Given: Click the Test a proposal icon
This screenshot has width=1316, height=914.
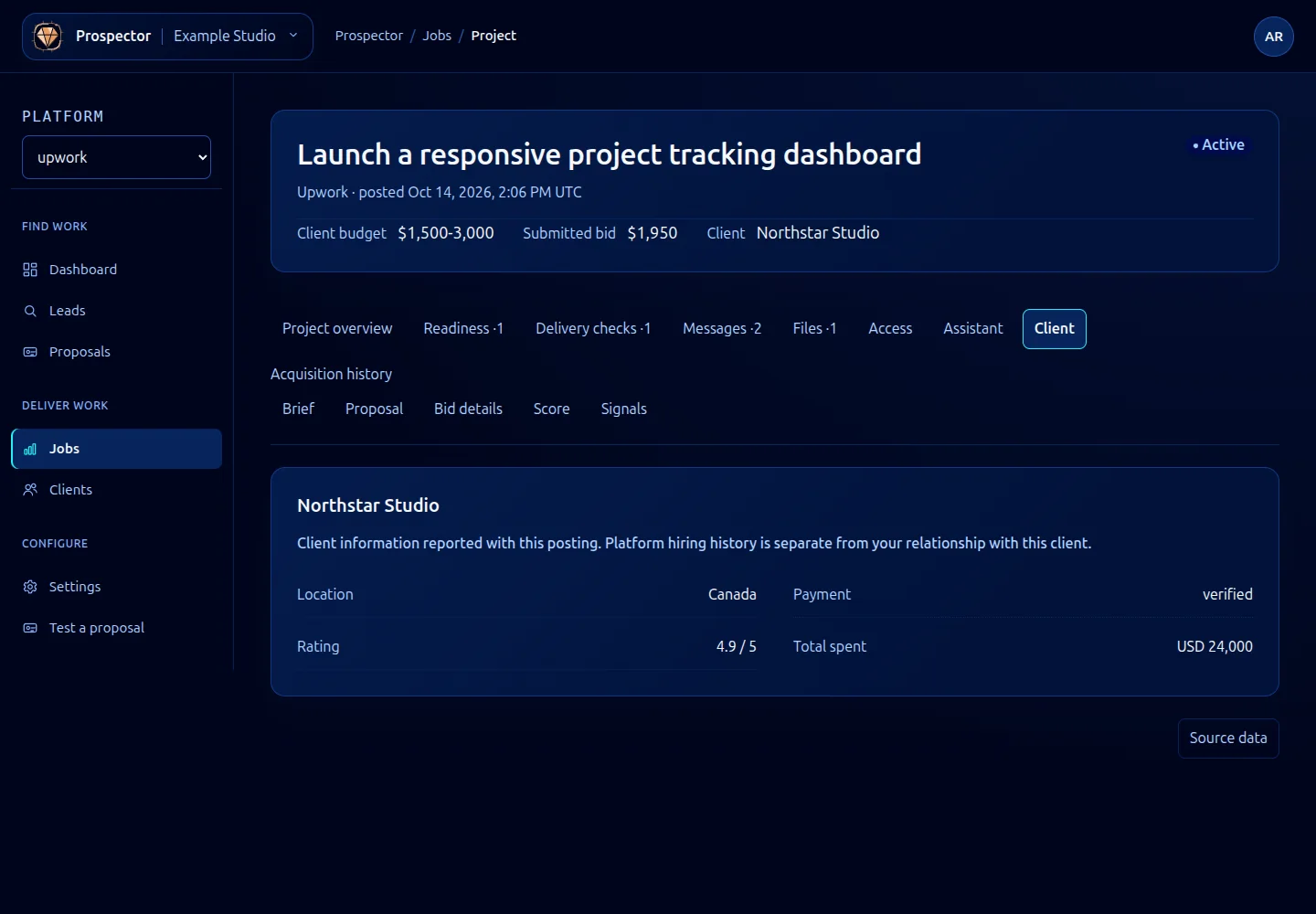Looking at the screenshot, I should pos(30,628).
